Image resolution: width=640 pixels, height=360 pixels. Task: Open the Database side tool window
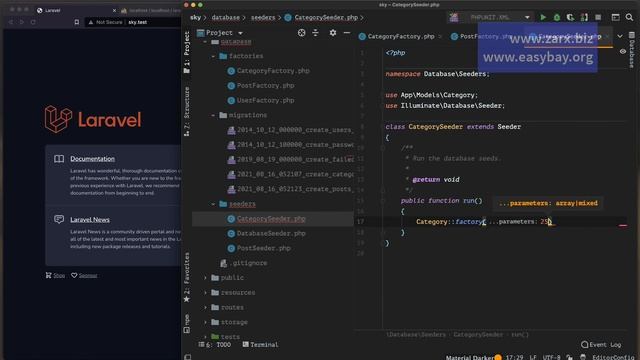click(631, 49)
